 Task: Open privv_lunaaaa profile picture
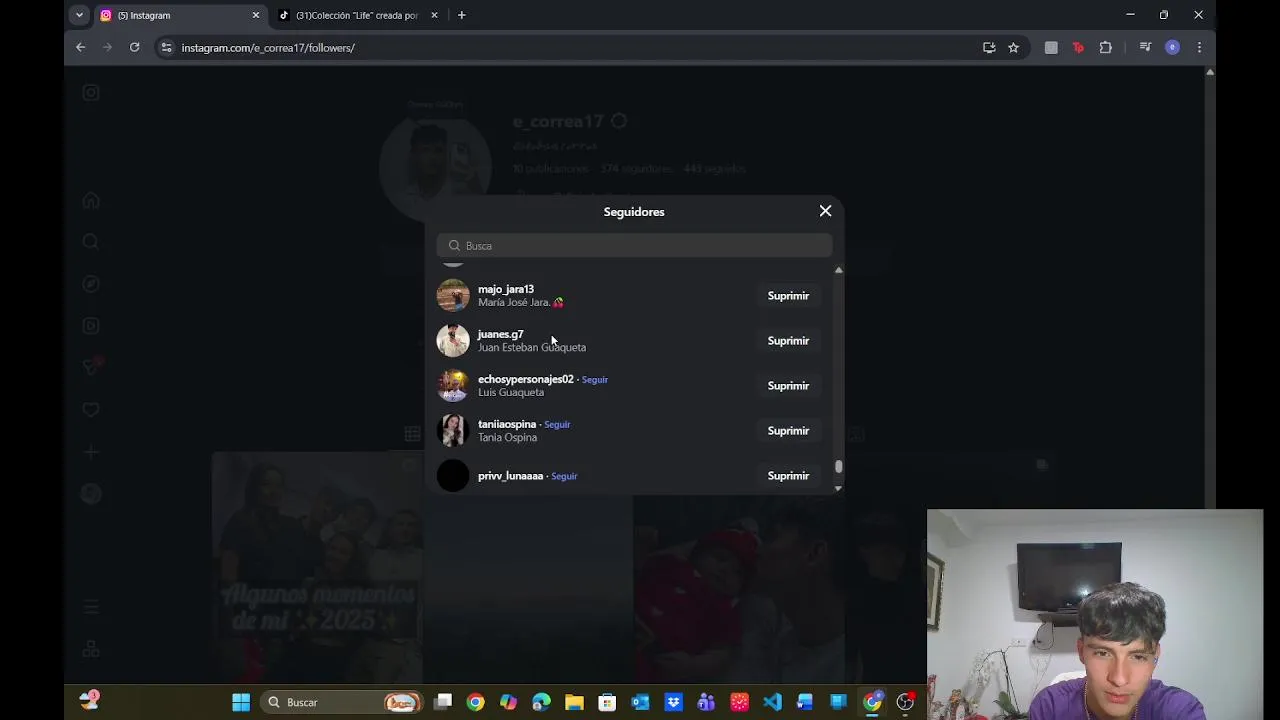coord(453,476)
